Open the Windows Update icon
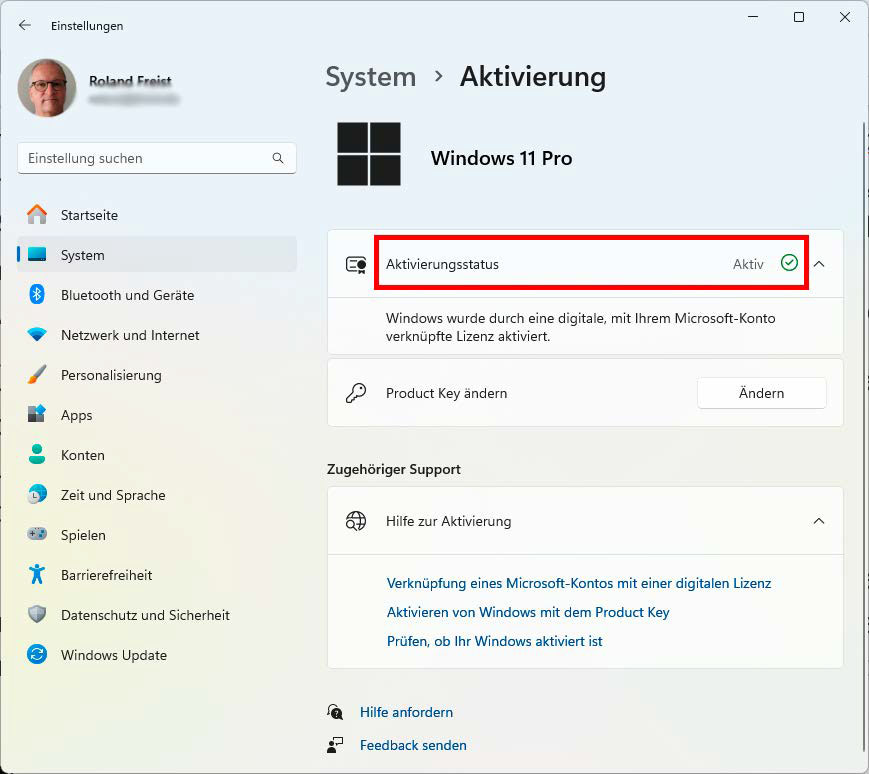869x774 pixels. tap(37, 655)
